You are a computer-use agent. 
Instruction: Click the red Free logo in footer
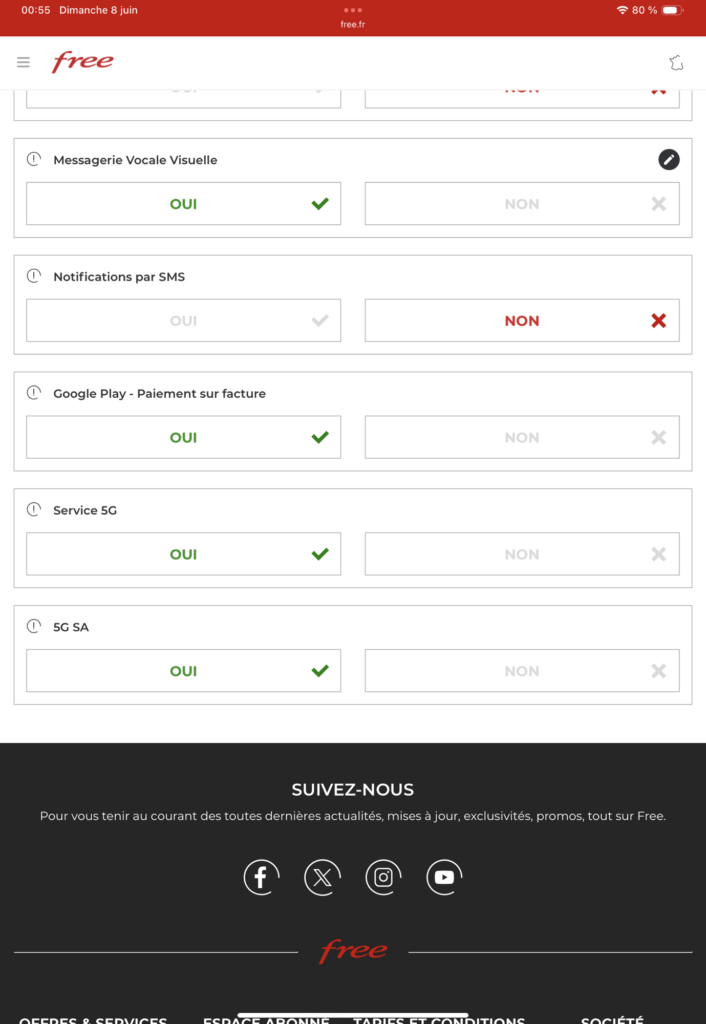(353, 951)
